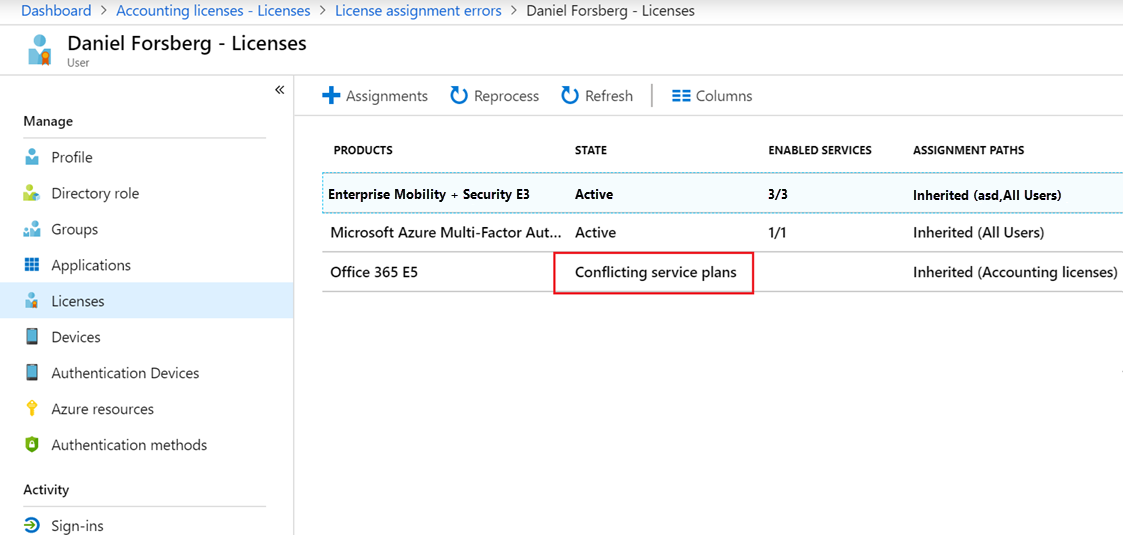
Task: Collapse the left navigation pane
Action: pos(279,90)
